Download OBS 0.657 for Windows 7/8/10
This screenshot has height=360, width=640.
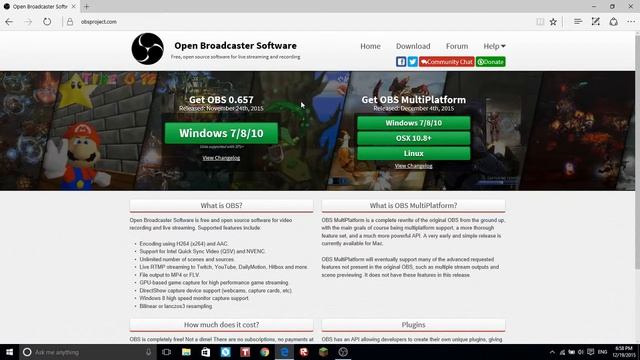coord(221,133)
